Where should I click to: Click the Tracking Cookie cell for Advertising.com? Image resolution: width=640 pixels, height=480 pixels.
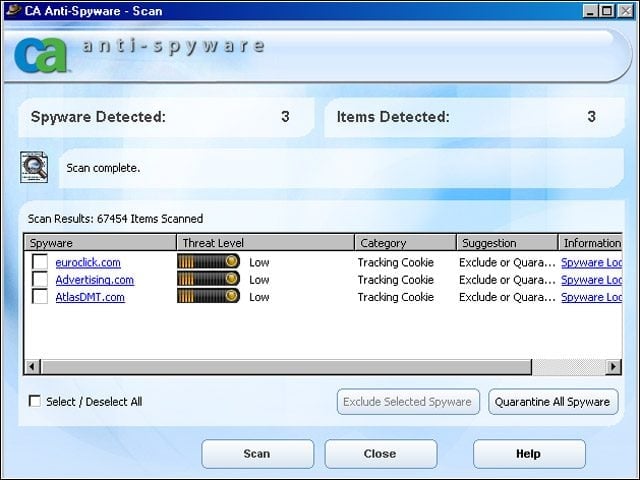tap(396, 280)
